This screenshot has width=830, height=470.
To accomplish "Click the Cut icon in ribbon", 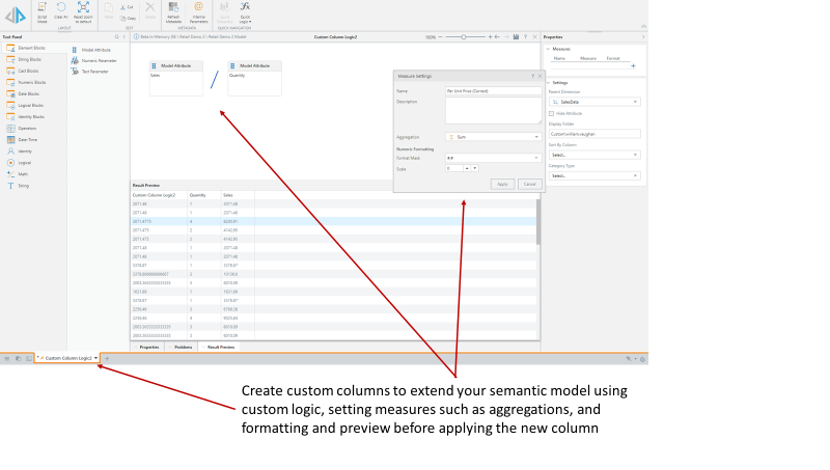I will (127, 7).
